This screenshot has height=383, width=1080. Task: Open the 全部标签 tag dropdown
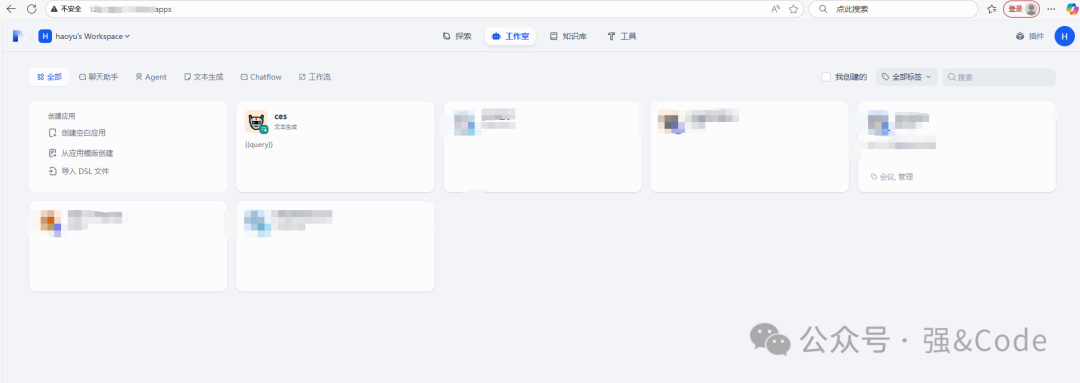pos(906,77)
